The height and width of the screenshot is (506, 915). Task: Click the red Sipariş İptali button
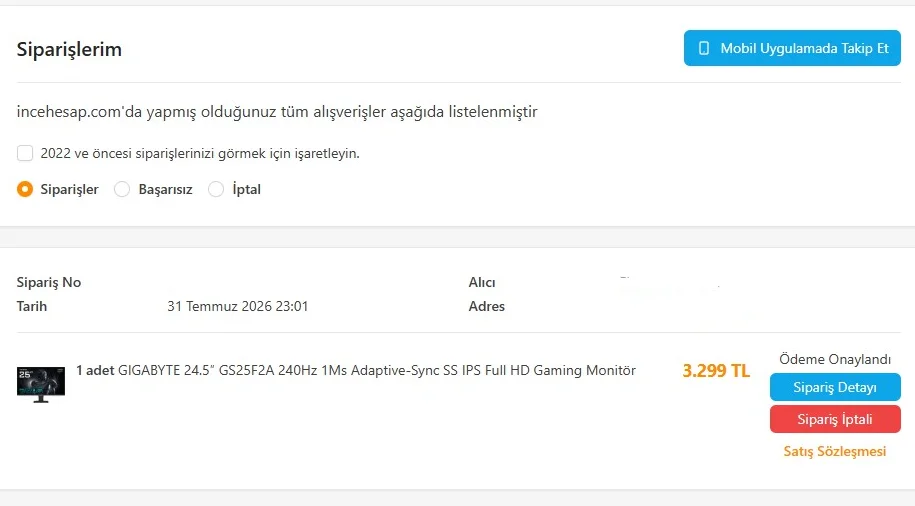coord(835,419)
